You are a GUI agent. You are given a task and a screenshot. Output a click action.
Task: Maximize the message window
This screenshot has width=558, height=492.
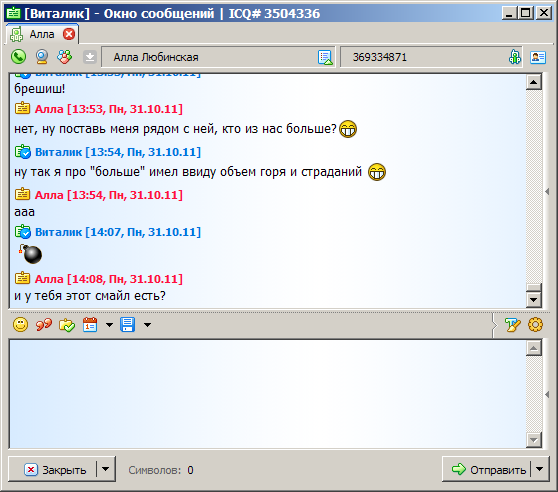526,14
